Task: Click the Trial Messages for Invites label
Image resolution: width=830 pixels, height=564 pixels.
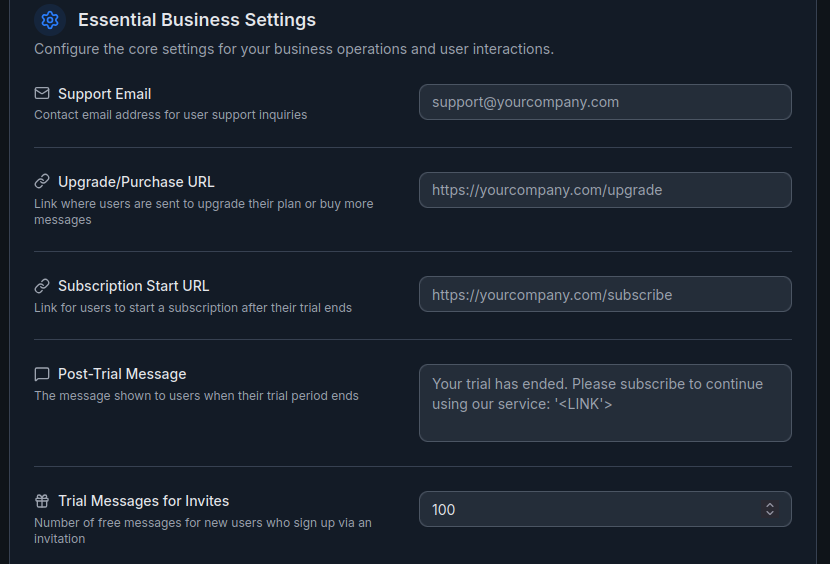Action: tap(143, 500)
